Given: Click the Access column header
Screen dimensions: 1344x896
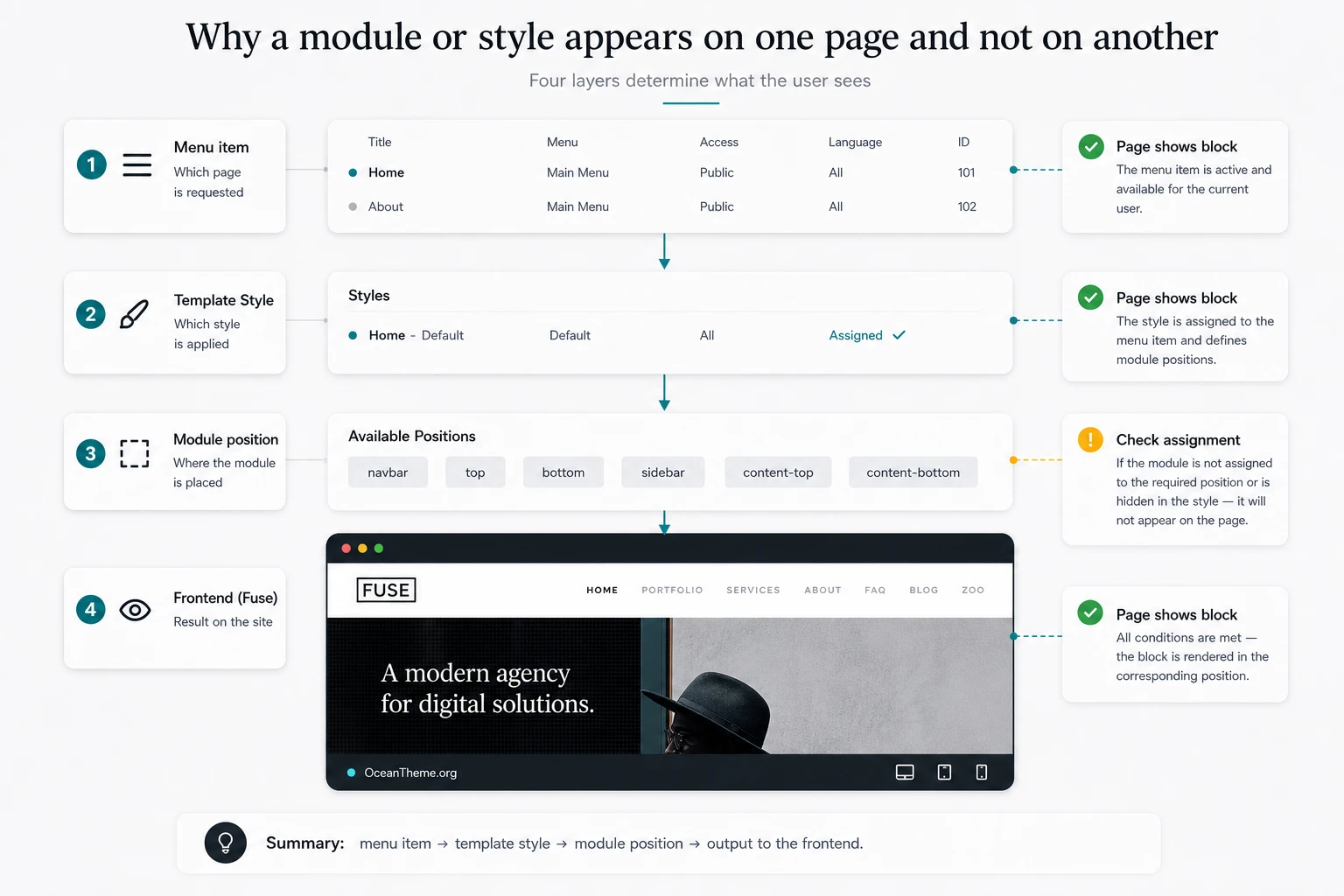Looking at the screenshot, I should coord(719,142).
